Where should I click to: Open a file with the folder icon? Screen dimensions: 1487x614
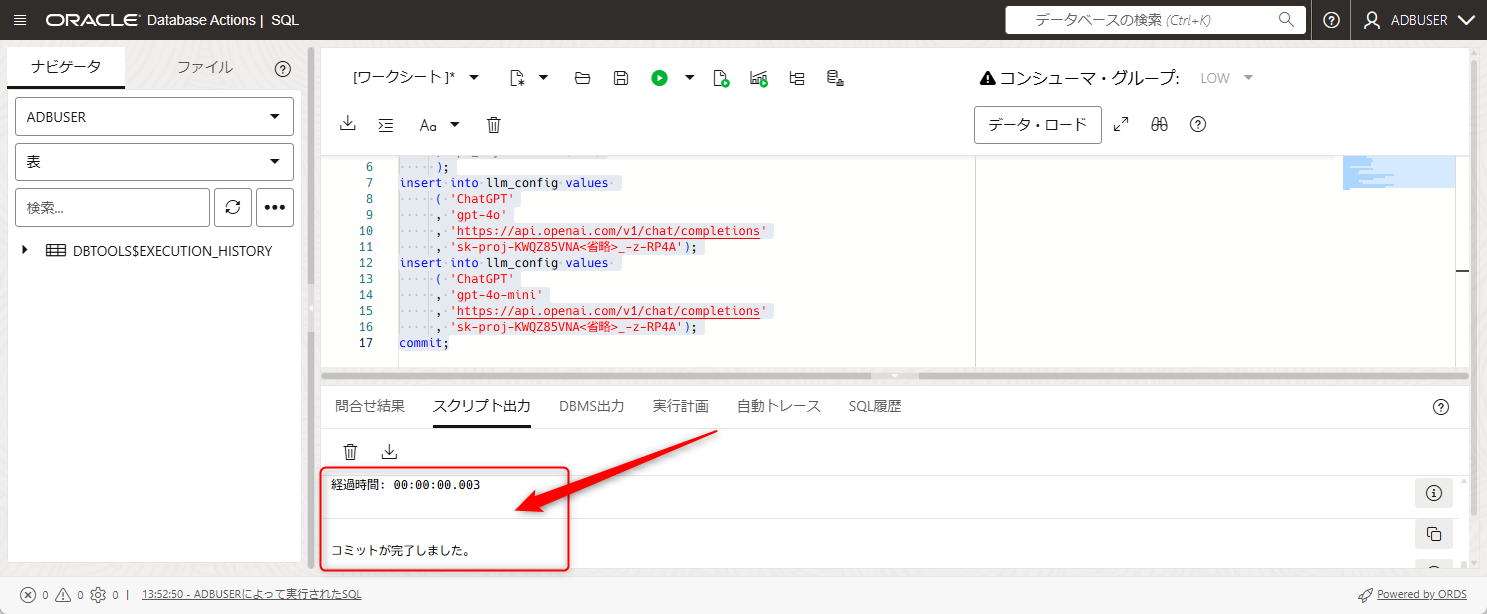(x=582, y=77)
